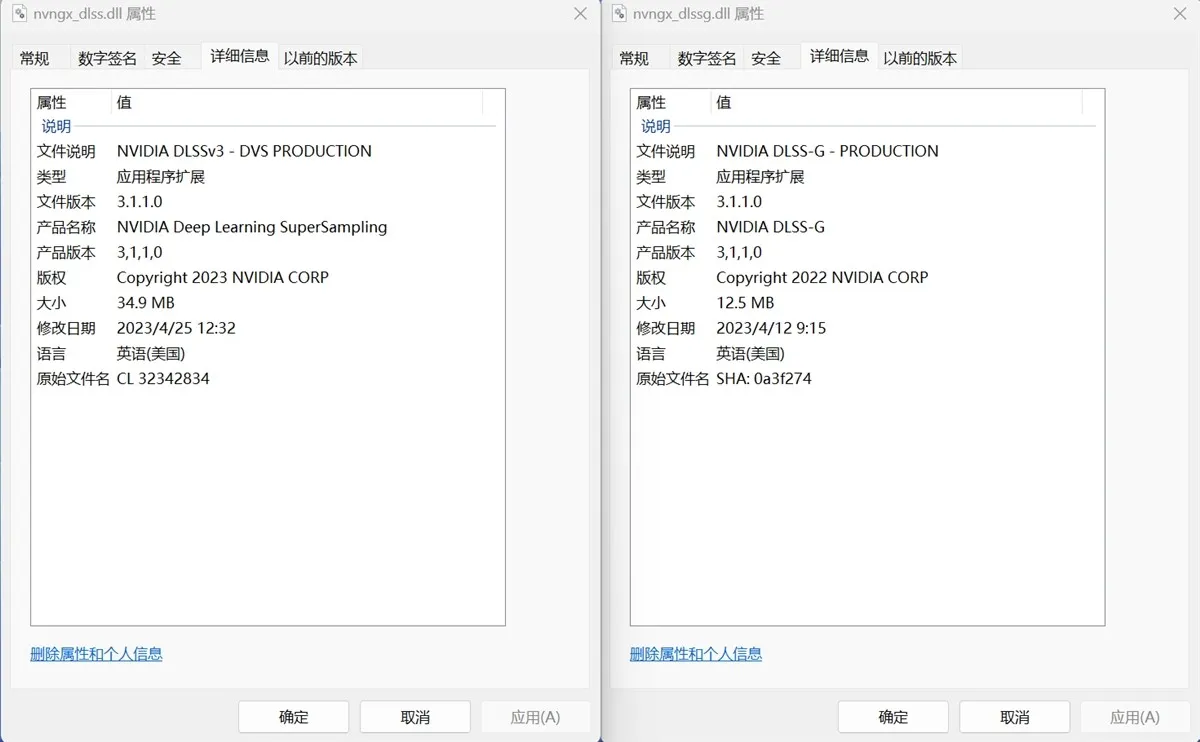Select 文件版本 row in nvngx_dlss.dll window
This screenshot has width=1200, height=742.
tap(266, 202)
